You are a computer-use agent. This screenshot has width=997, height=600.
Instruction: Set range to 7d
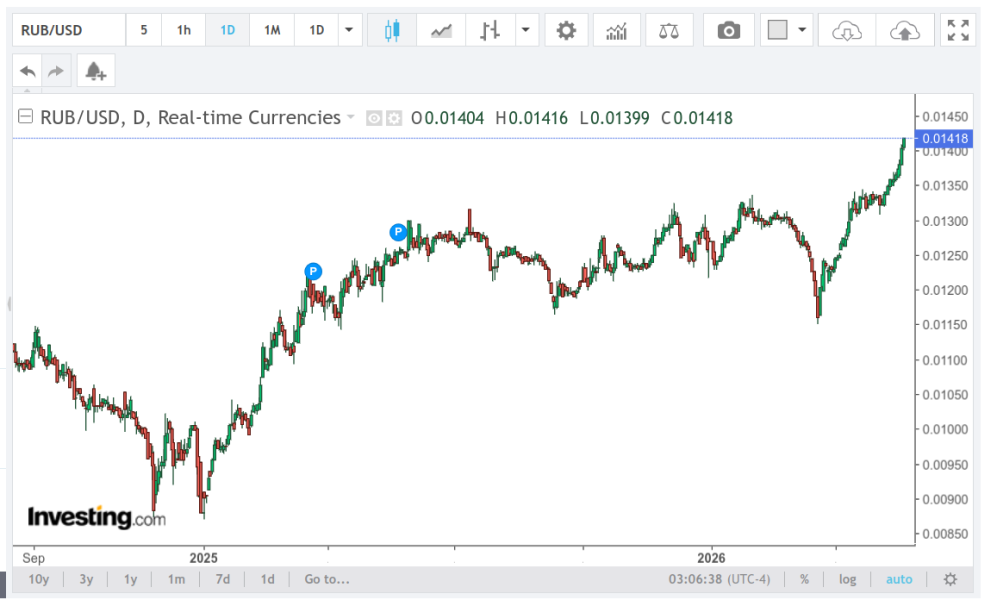click(223, 579)
